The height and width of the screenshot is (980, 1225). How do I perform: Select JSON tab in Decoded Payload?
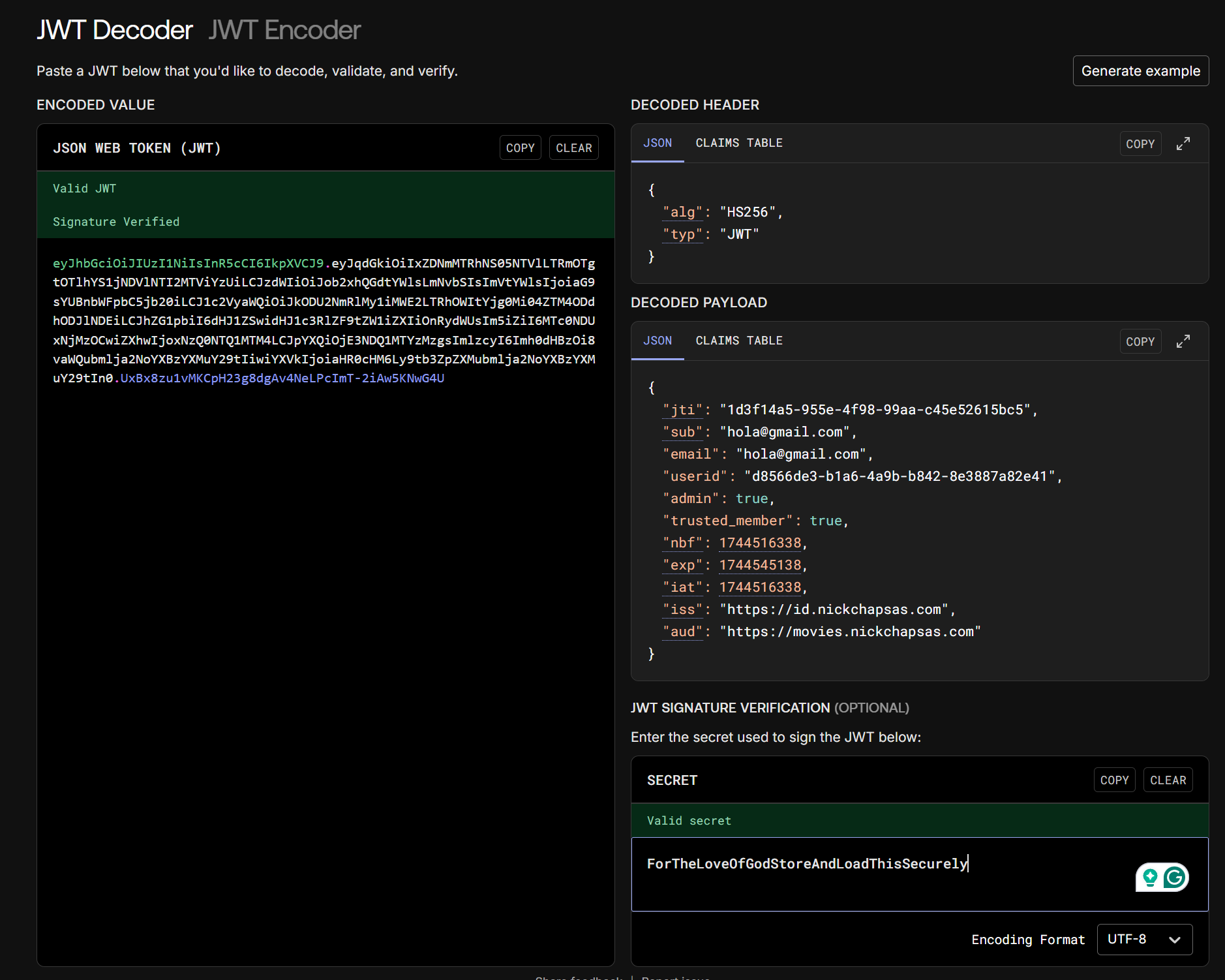click(658, 341)
